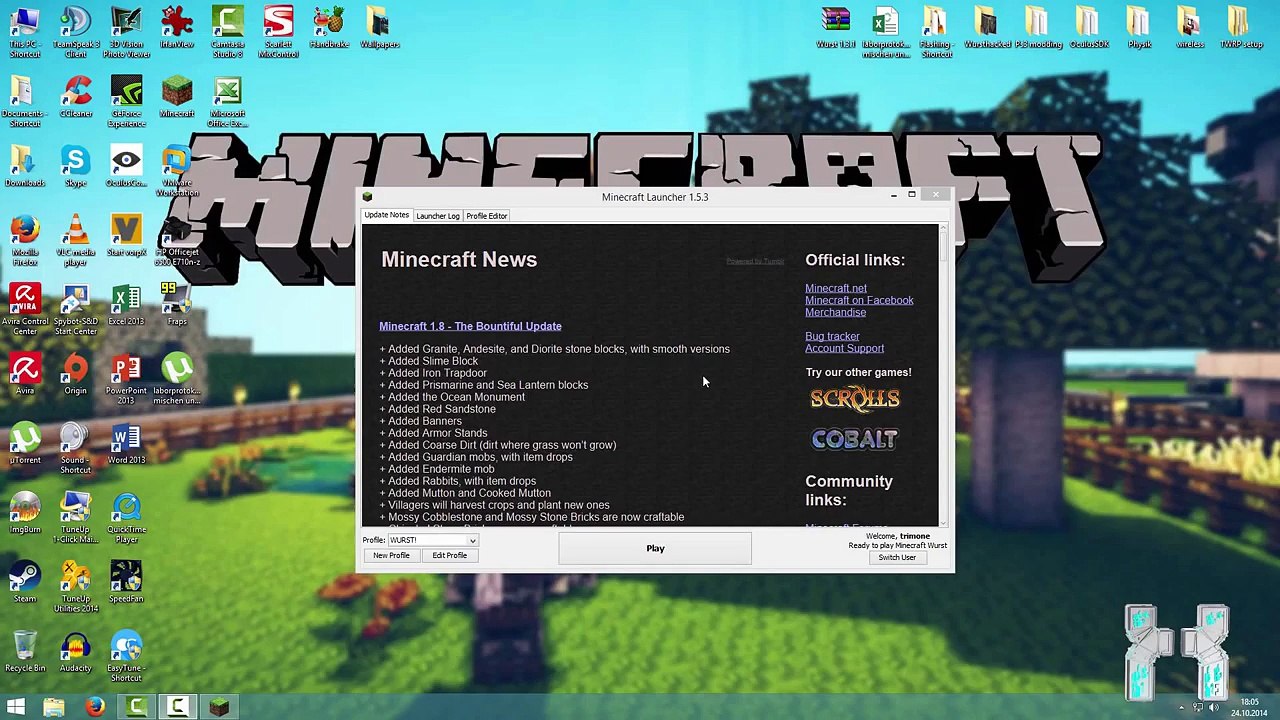1280x720 pixels.
Task: Select the Spybot-S&D Start Center icon
Action: 76,310
